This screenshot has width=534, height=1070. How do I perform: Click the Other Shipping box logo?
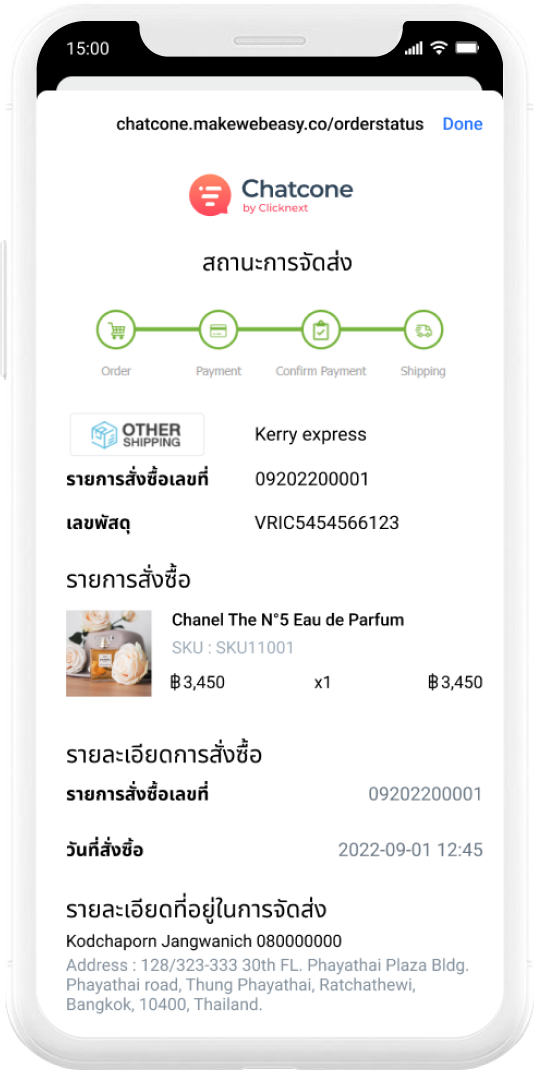click(x=137, y=434)
